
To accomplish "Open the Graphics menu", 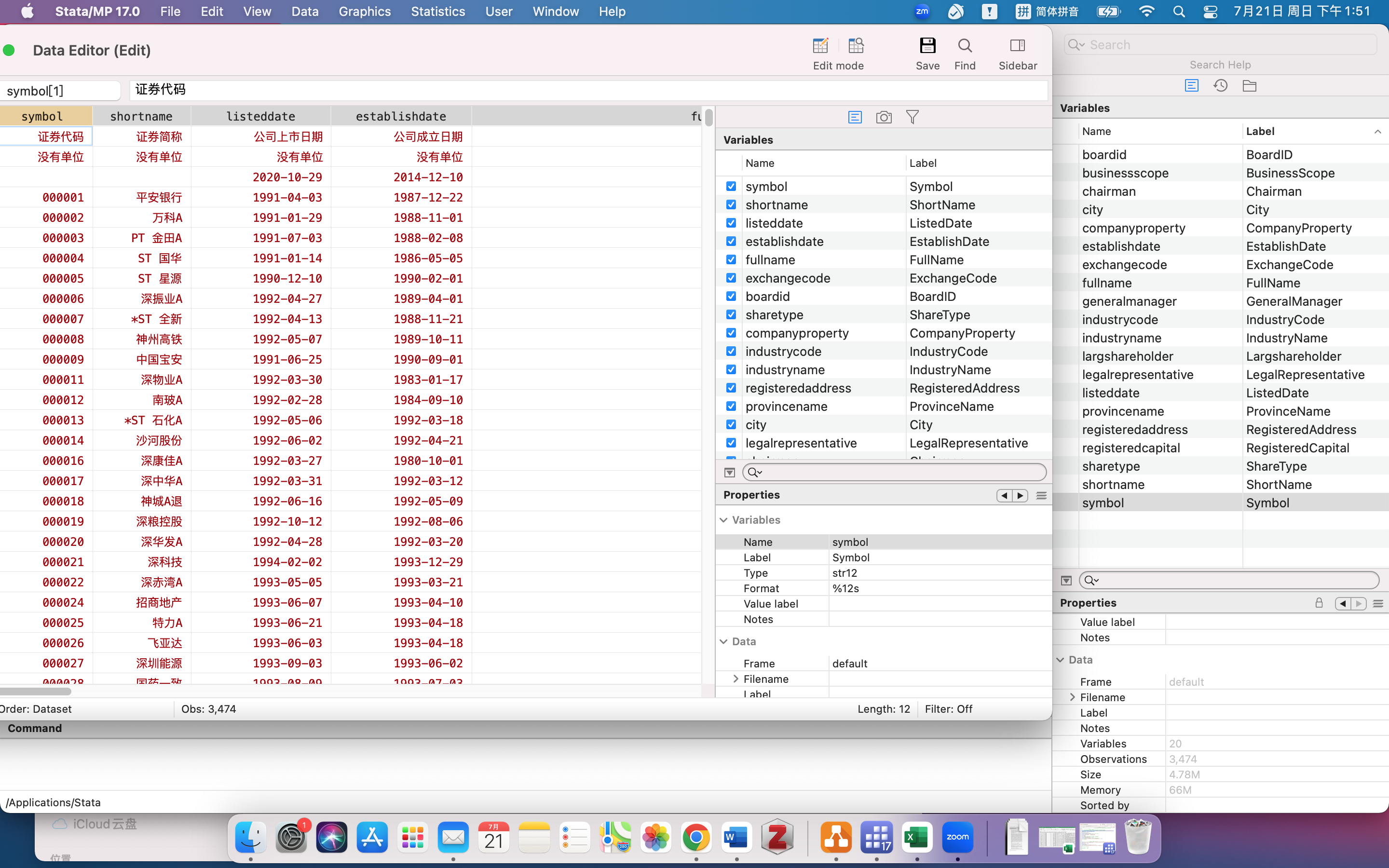I will coord(364,12).
